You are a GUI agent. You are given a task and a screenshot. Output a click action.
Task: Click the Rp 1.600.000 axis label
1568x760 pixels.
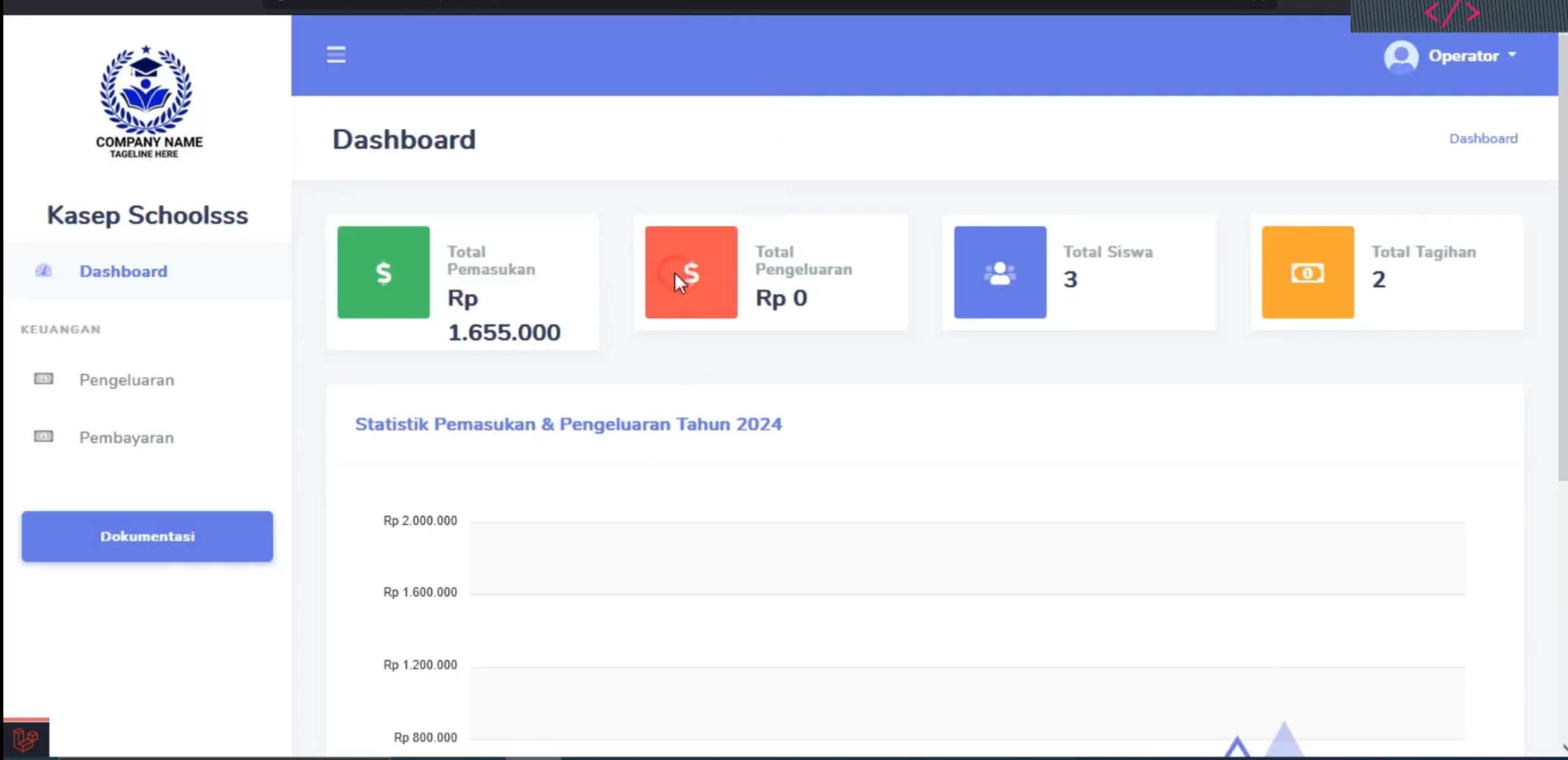pos(420,592)
